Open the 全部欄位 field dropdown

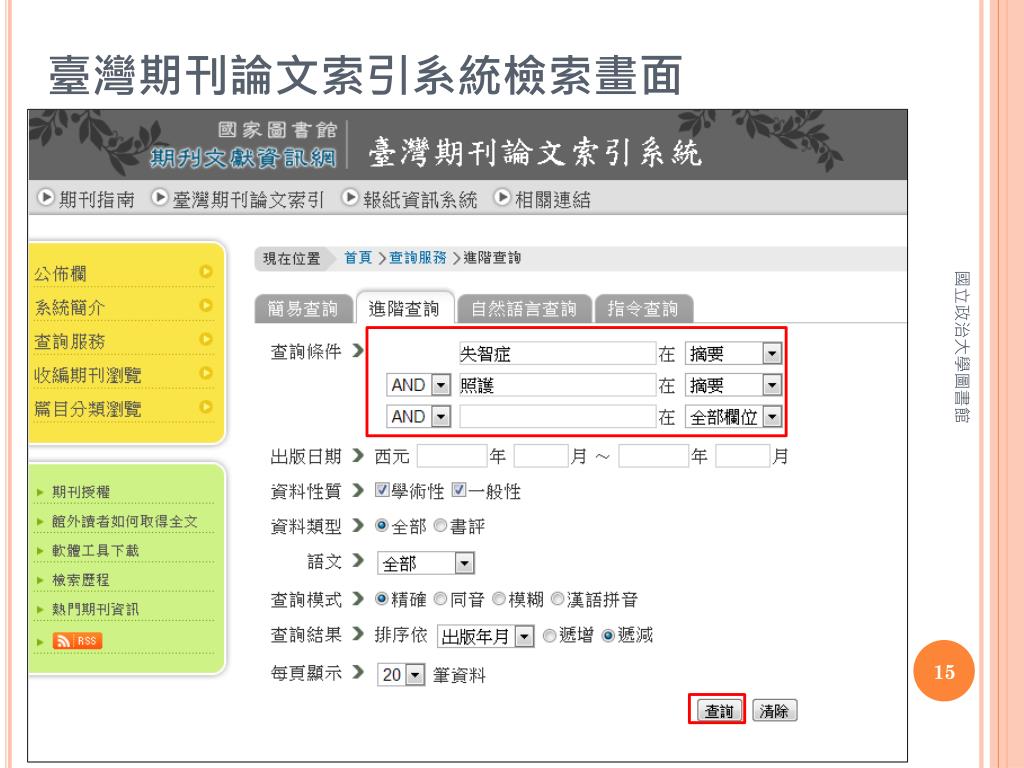point(772,417)
